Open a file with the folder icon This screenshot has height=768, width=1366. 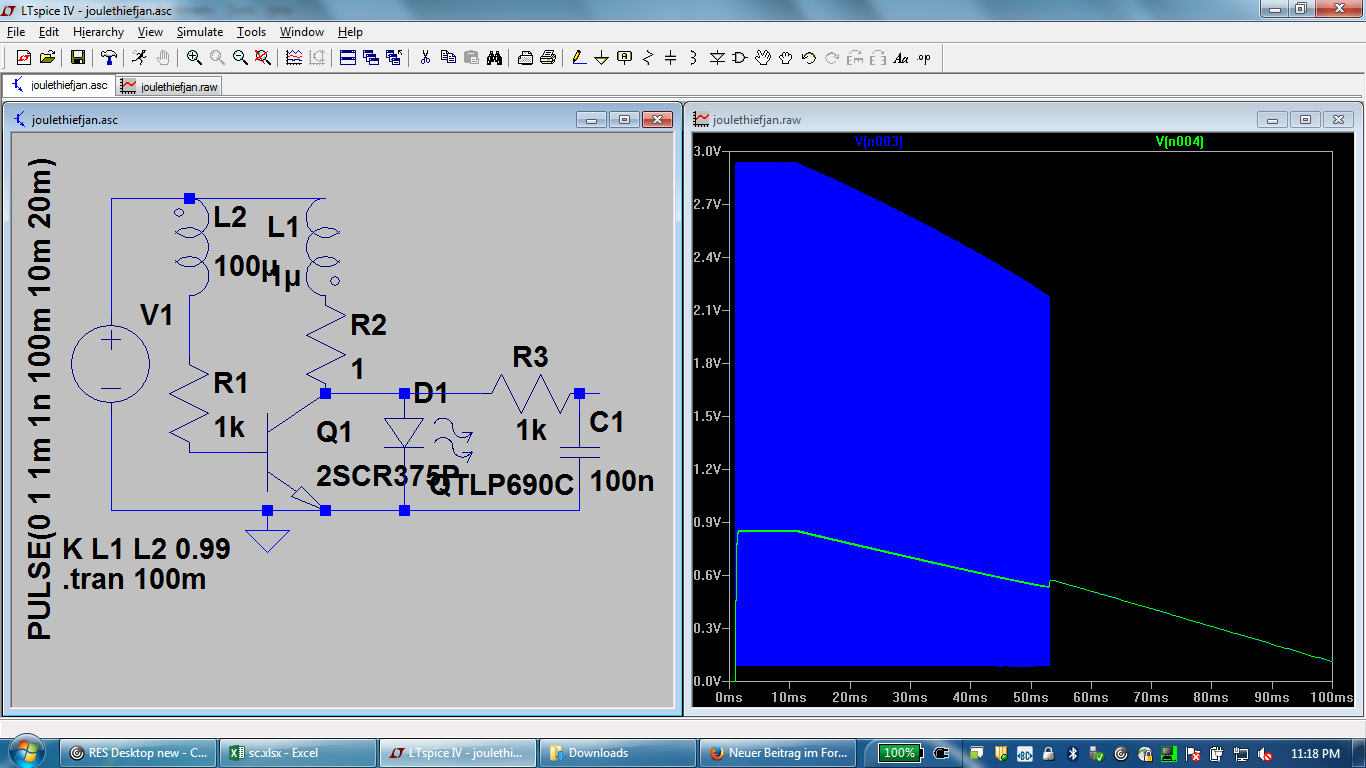point(46,58)
